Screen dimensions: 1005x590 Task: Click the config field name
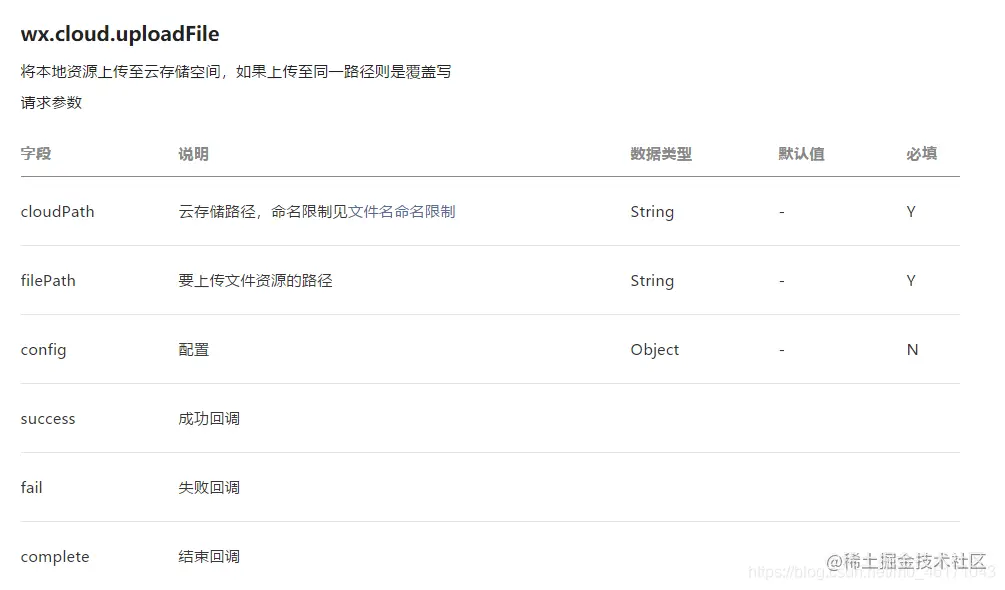tap(44, 350)
